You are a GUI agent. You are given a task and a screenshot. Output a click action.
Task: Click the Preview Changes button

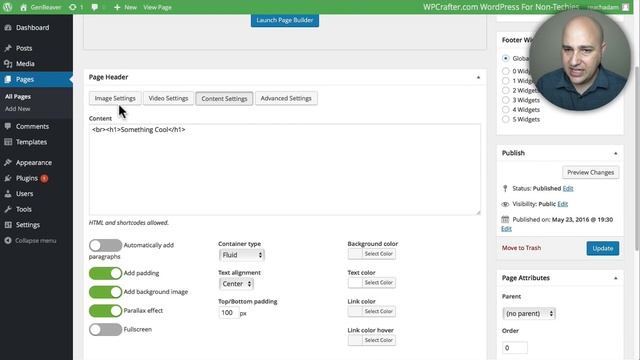591,172
